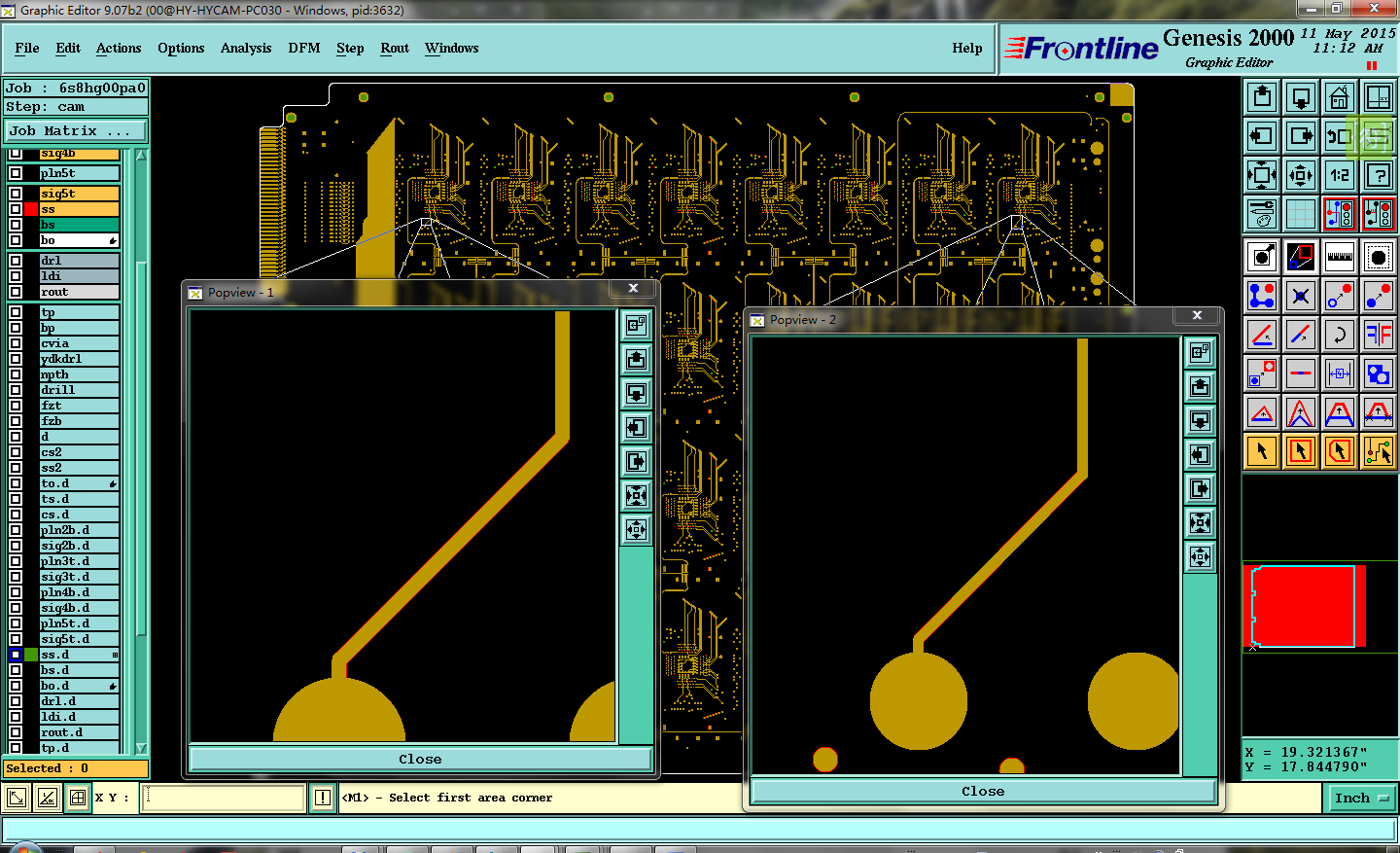
Task: Click the red color swatch beside ss layer
Action: (x=31, y=209)
